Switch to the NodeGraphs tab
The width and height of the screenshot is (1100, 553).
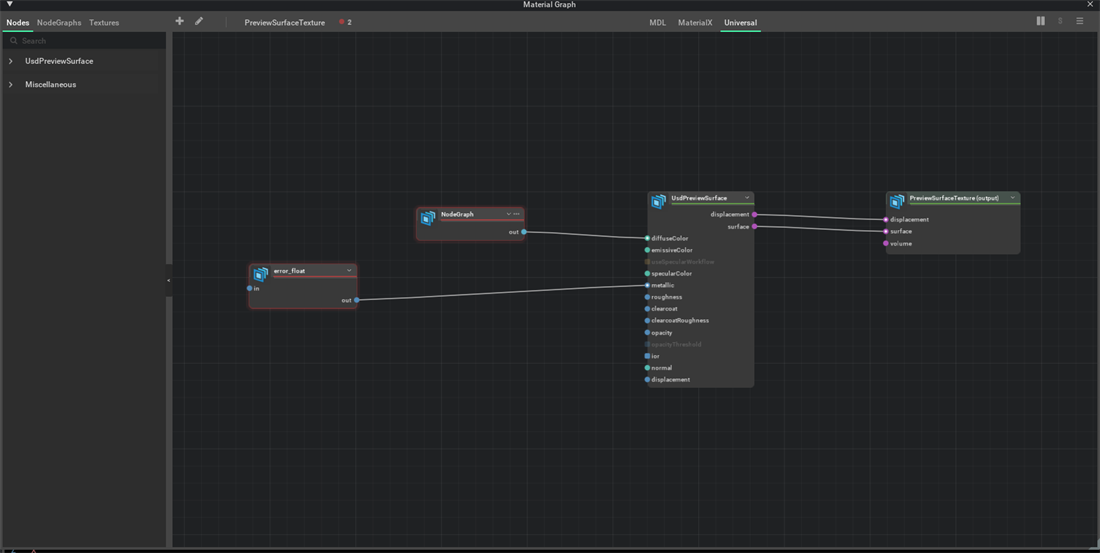59,22
